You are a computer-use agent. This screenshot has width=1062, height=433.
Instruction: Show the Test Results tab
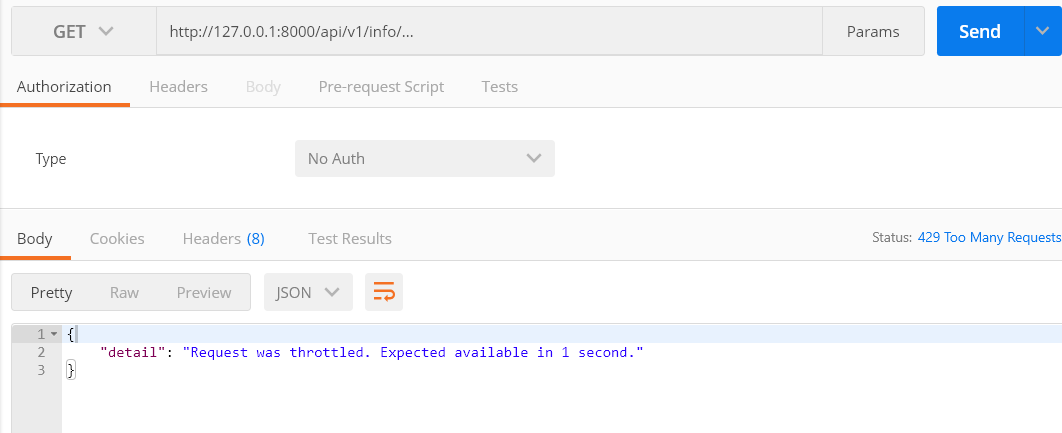(350, 238)
